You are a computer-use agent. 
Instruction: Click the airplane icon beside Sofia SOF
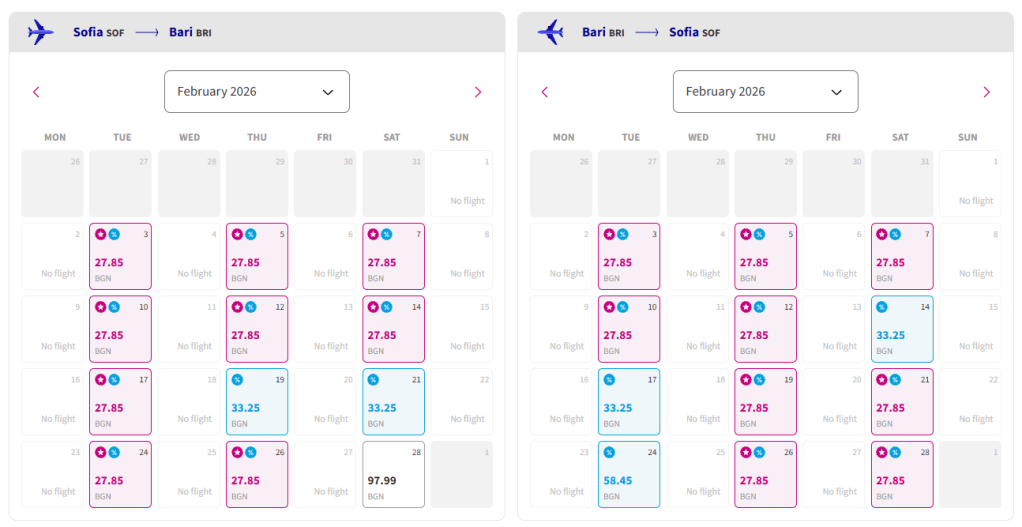click(x=41, y=32)
